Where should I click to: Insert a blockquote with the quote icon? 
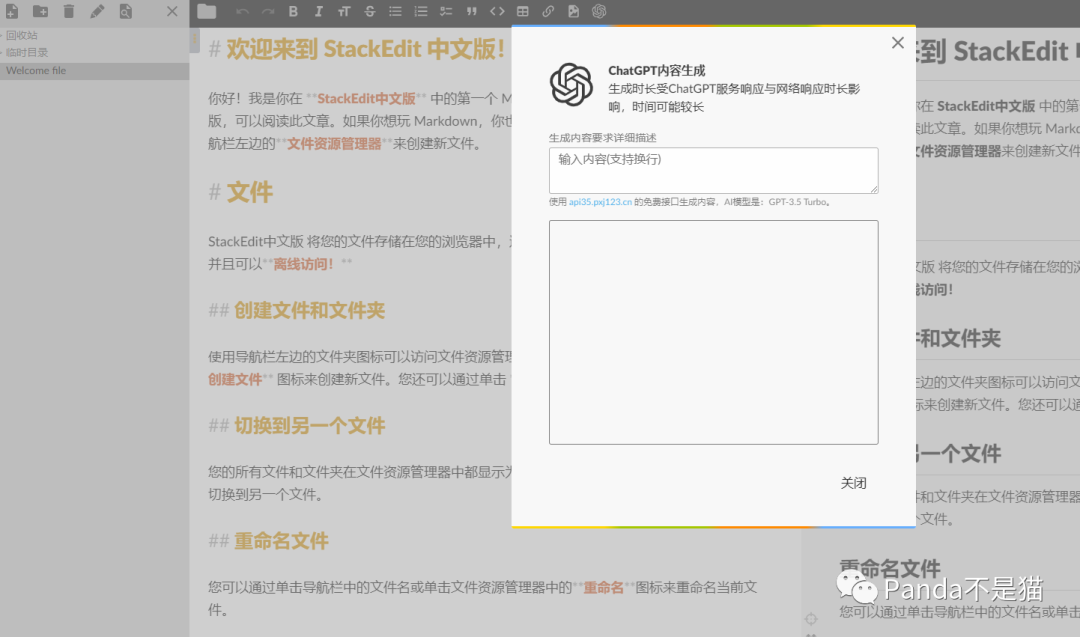tap(472, 11)
